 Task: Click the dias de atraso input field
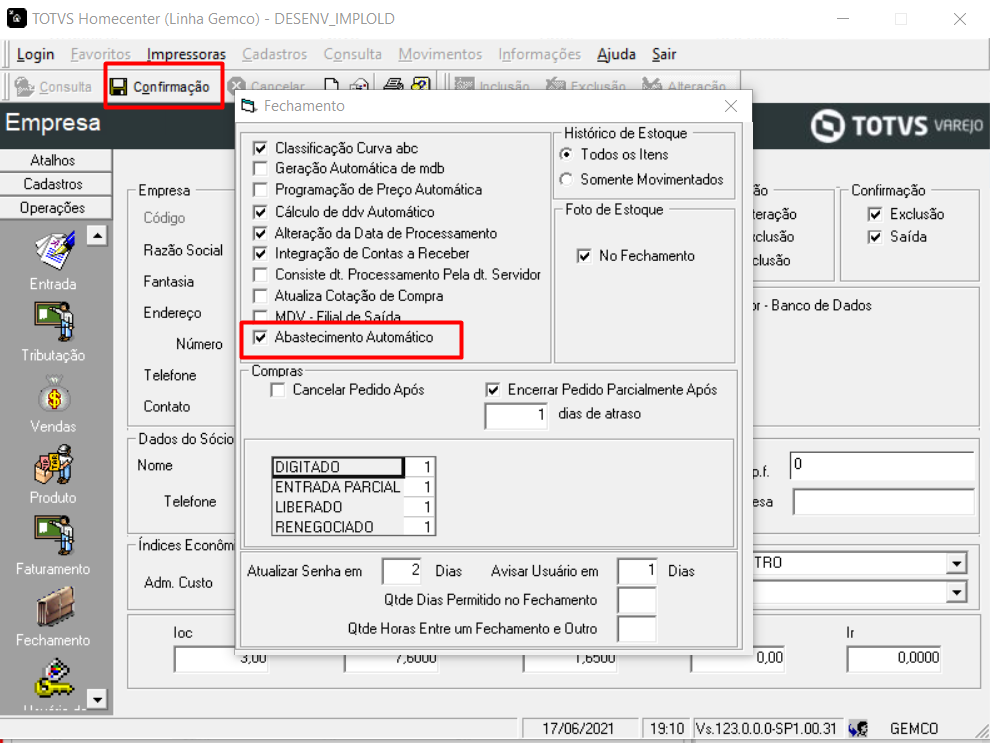(x=516, y=415)
